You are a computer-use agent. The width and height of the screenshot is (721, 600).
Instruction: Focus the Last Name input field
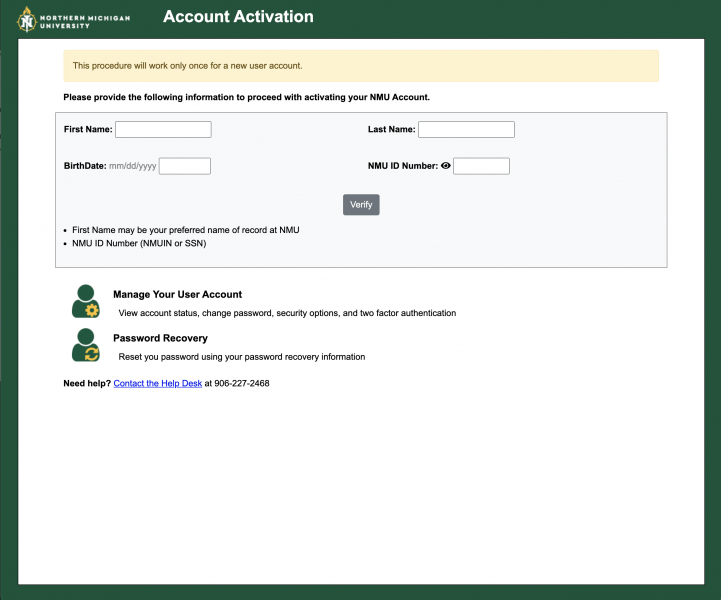pos(466,130)
